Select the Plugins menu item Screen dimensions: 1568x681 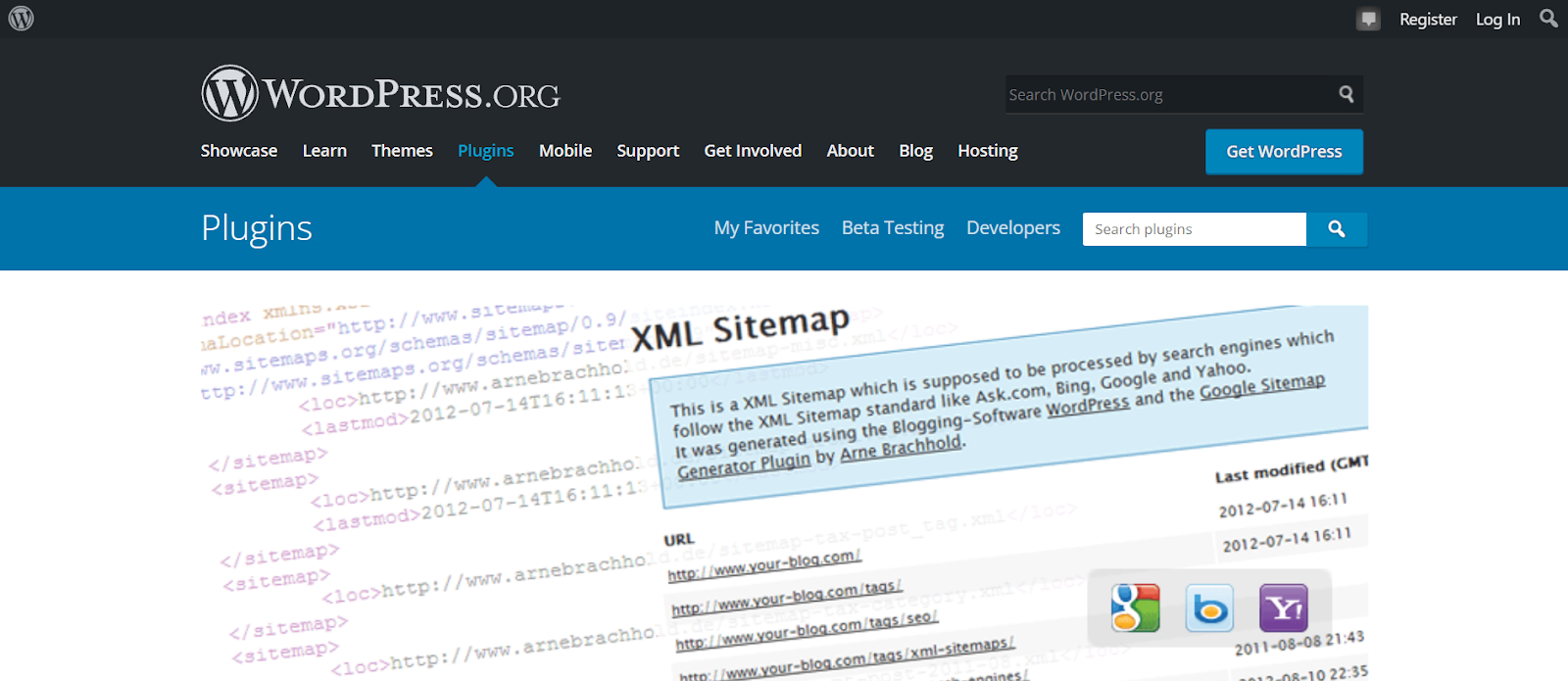pyautogui.click(x=486, y=151)
